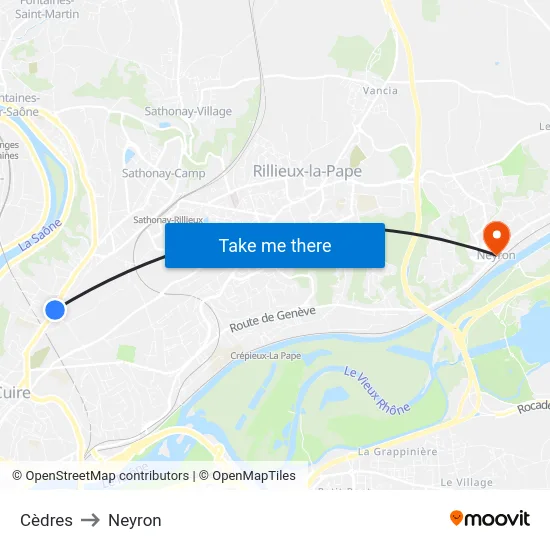Image resolution: width=550 pixels, height=550 pixels.
Task: Click the Le Vieux Rhône river label
Action: point(377,391)
